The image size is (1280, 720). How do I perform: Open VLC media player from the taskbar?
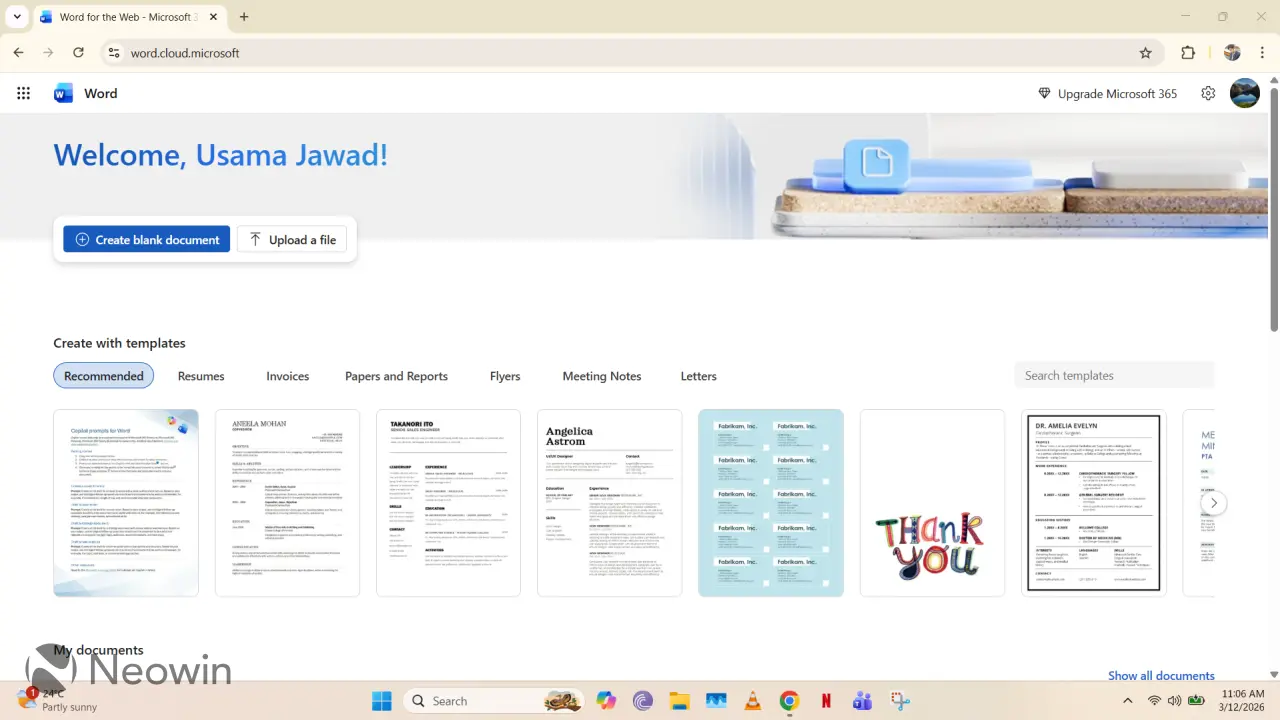752,701
